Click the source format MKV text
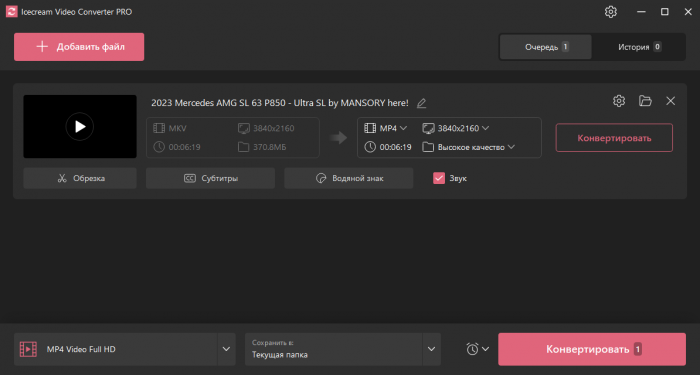This screenshot has width=700, height=375. click(x=177, y=129)
